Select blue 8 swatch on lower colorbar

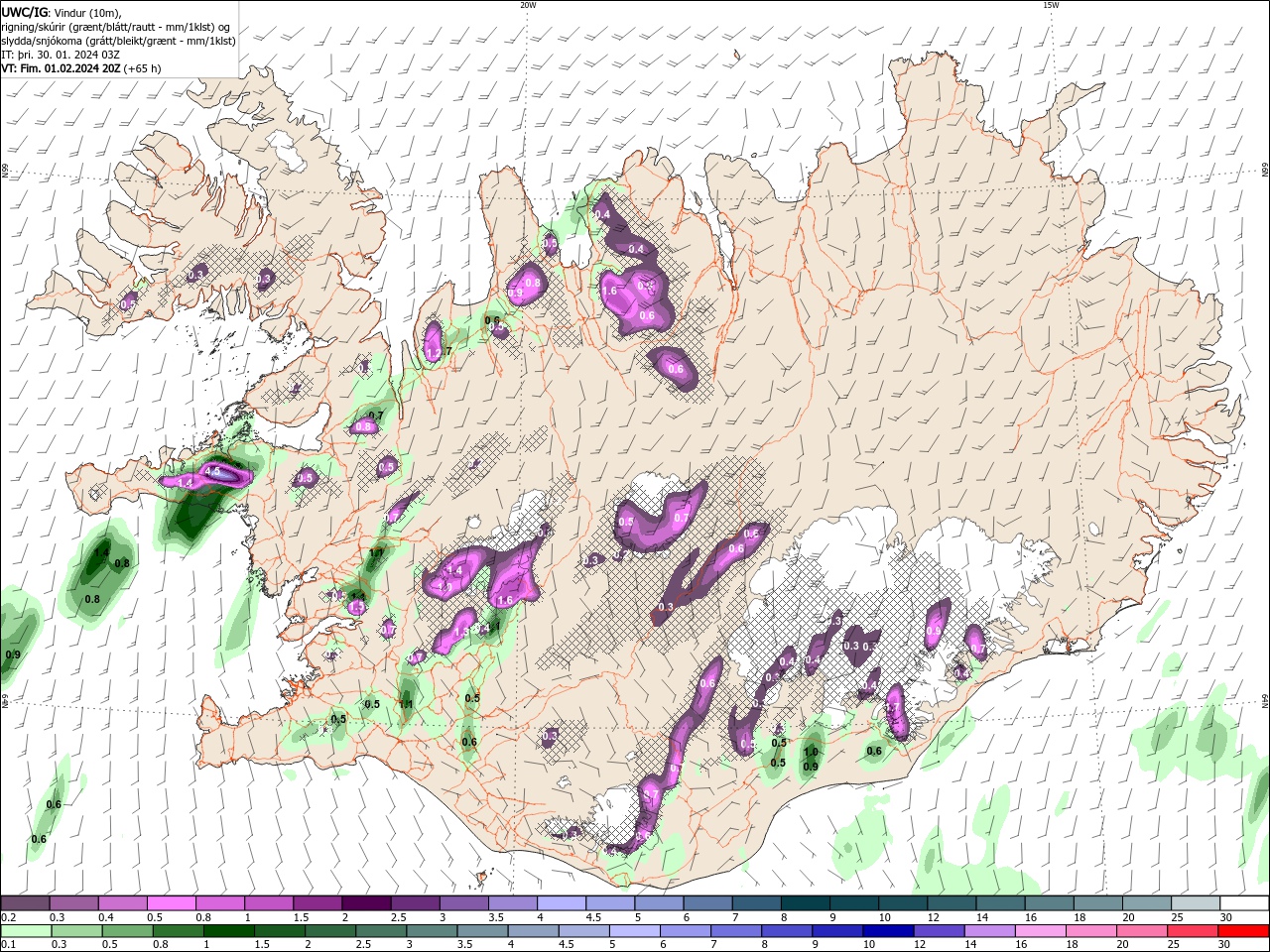click(786, 931)
